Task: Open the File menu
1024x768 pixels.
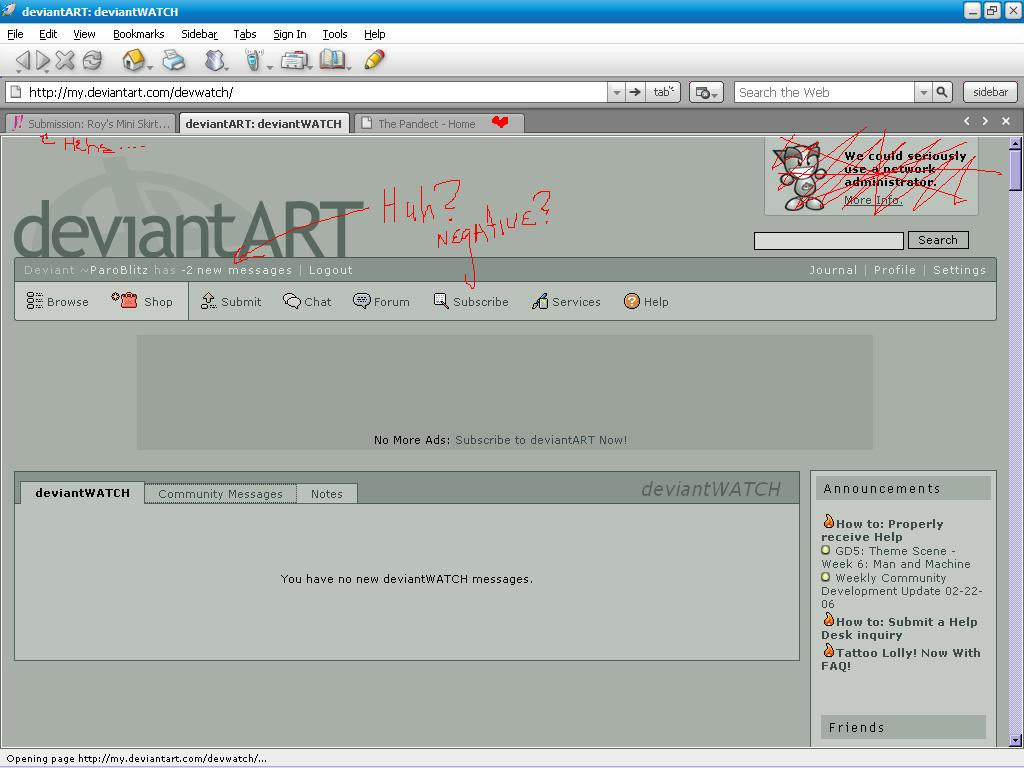Action: [x=15, y=34]
